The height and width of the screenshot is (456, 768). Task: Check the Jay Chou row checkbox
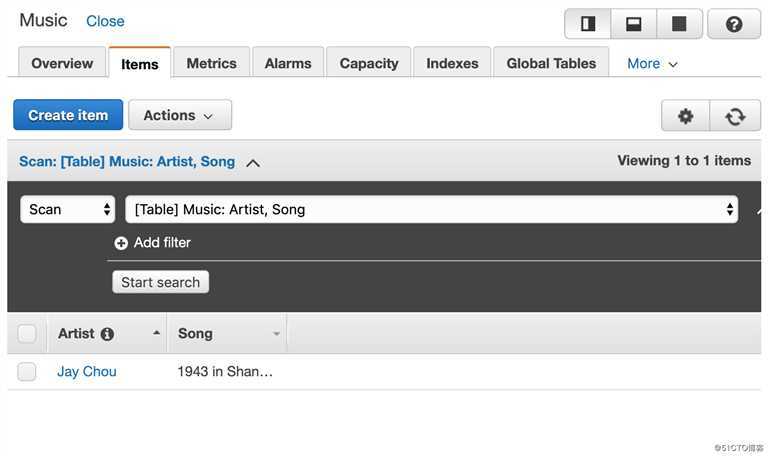[x=27, y=372]
